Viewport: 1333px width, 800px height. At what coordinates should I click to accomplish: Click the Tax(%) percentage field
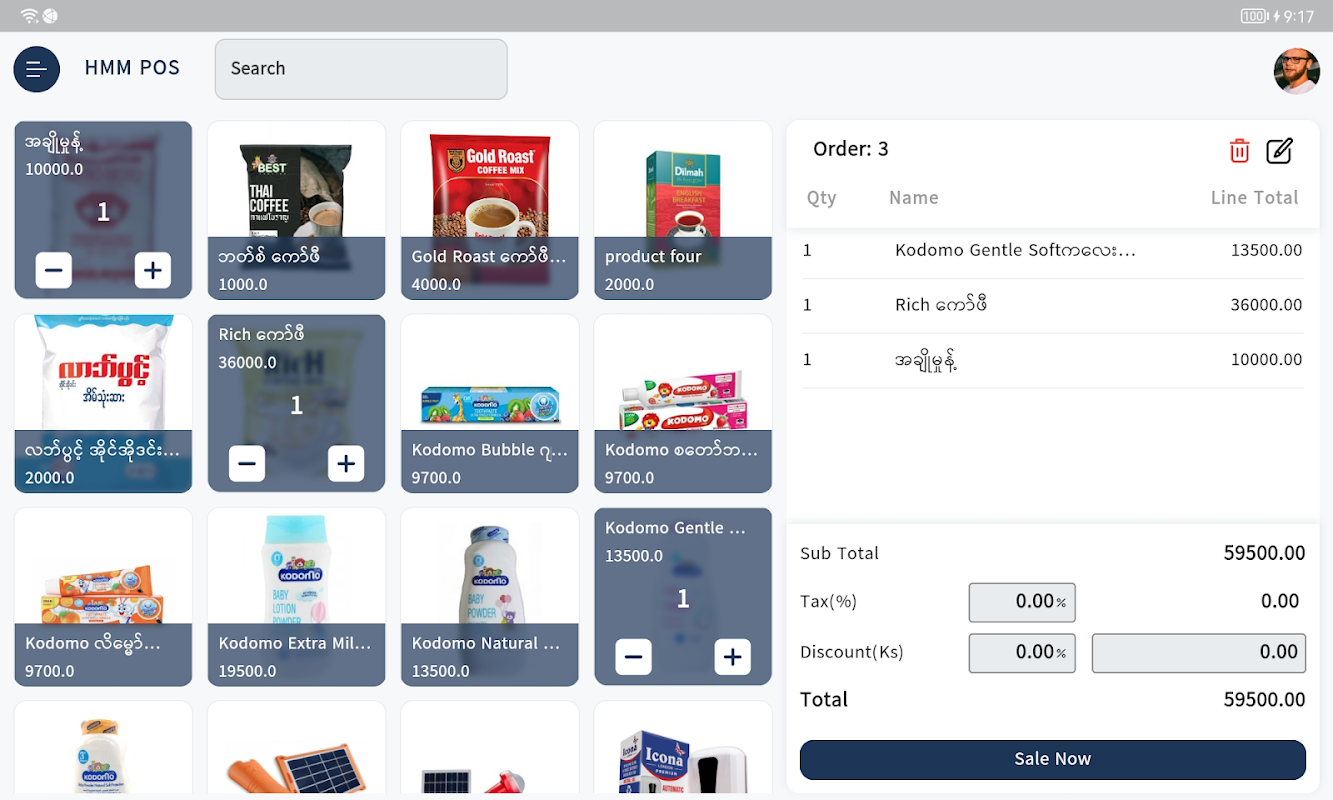pyautogui.click(x=1022, y=602)
